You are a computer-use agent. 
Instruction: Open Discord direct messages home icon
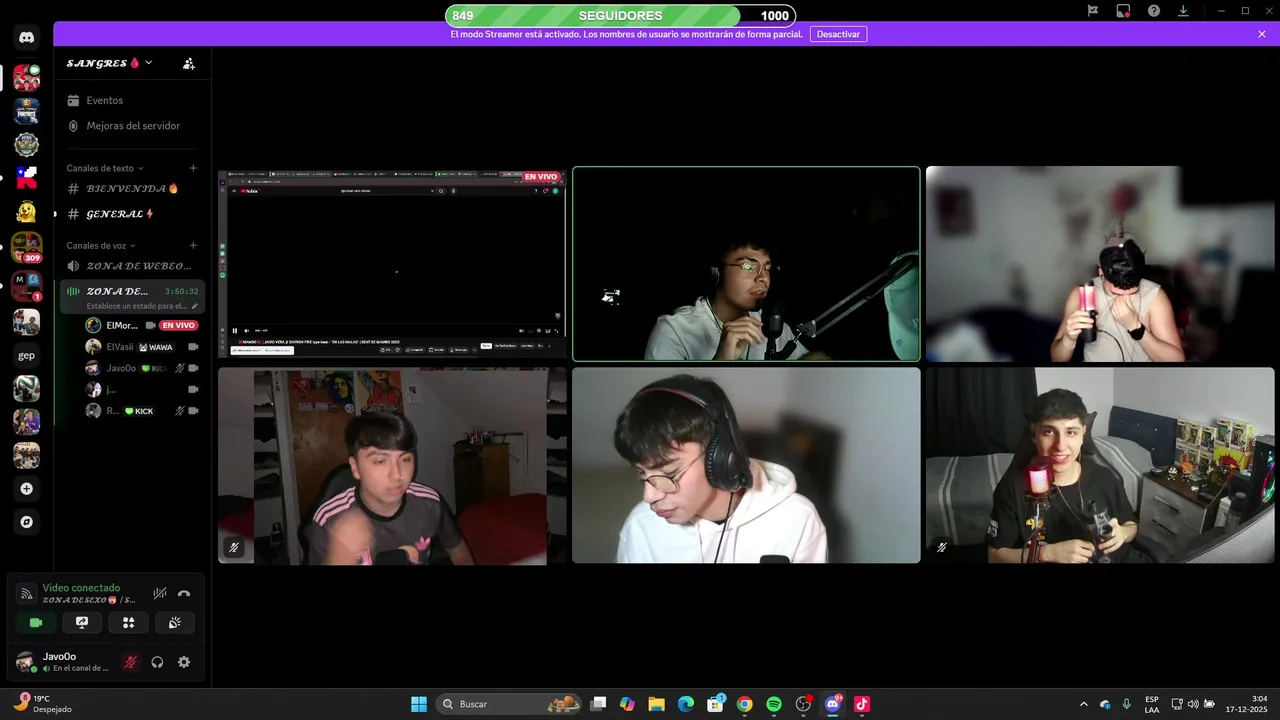[27, 37]
